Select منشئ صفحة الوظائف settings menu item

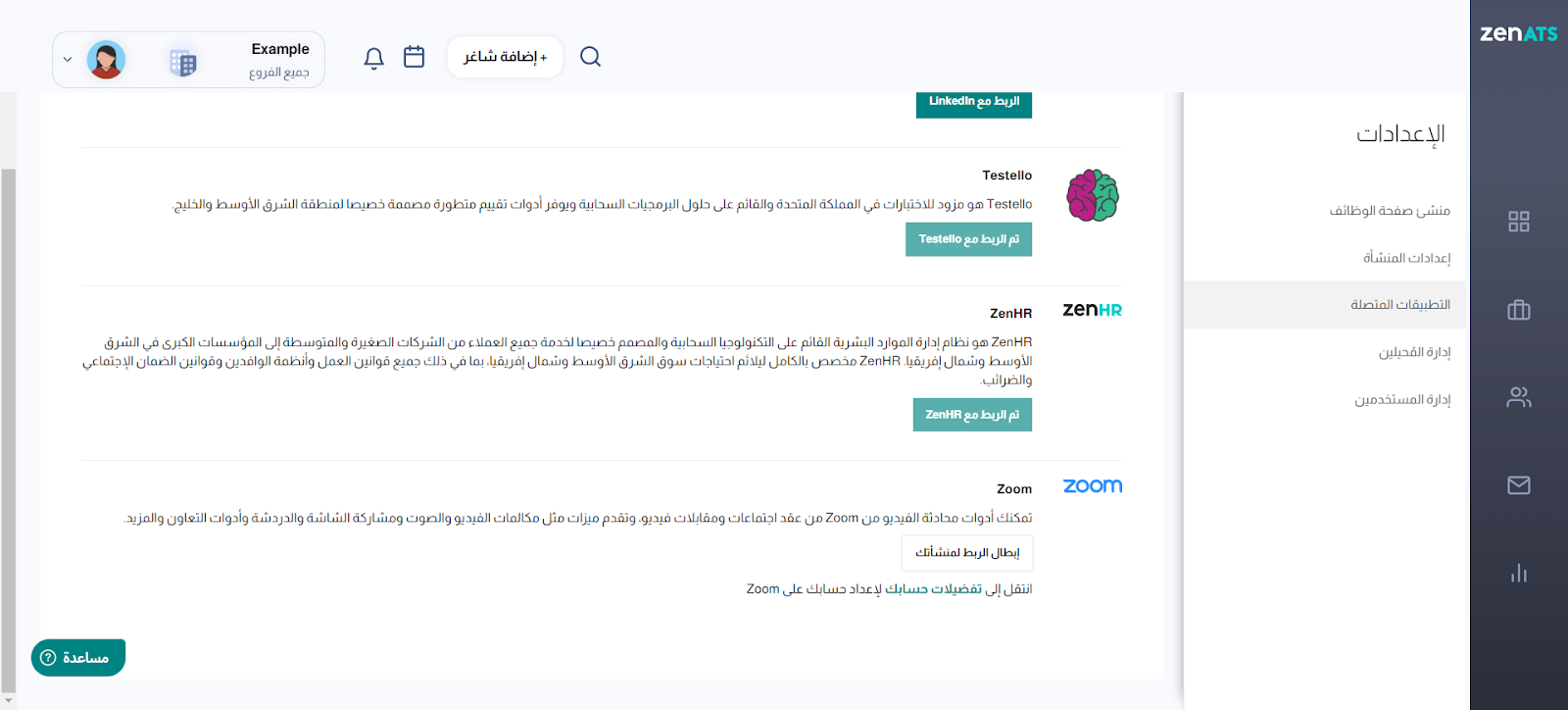pyautogui.click(x=1390, y=211)
